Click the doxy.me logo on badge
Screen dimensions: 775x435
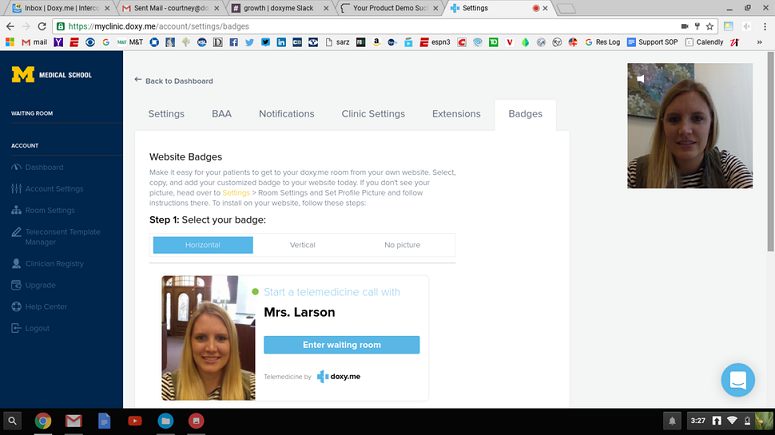point(339,376)
